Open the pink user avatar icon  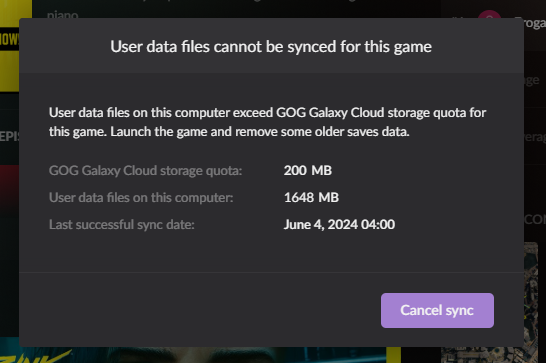tap(489, 14)
